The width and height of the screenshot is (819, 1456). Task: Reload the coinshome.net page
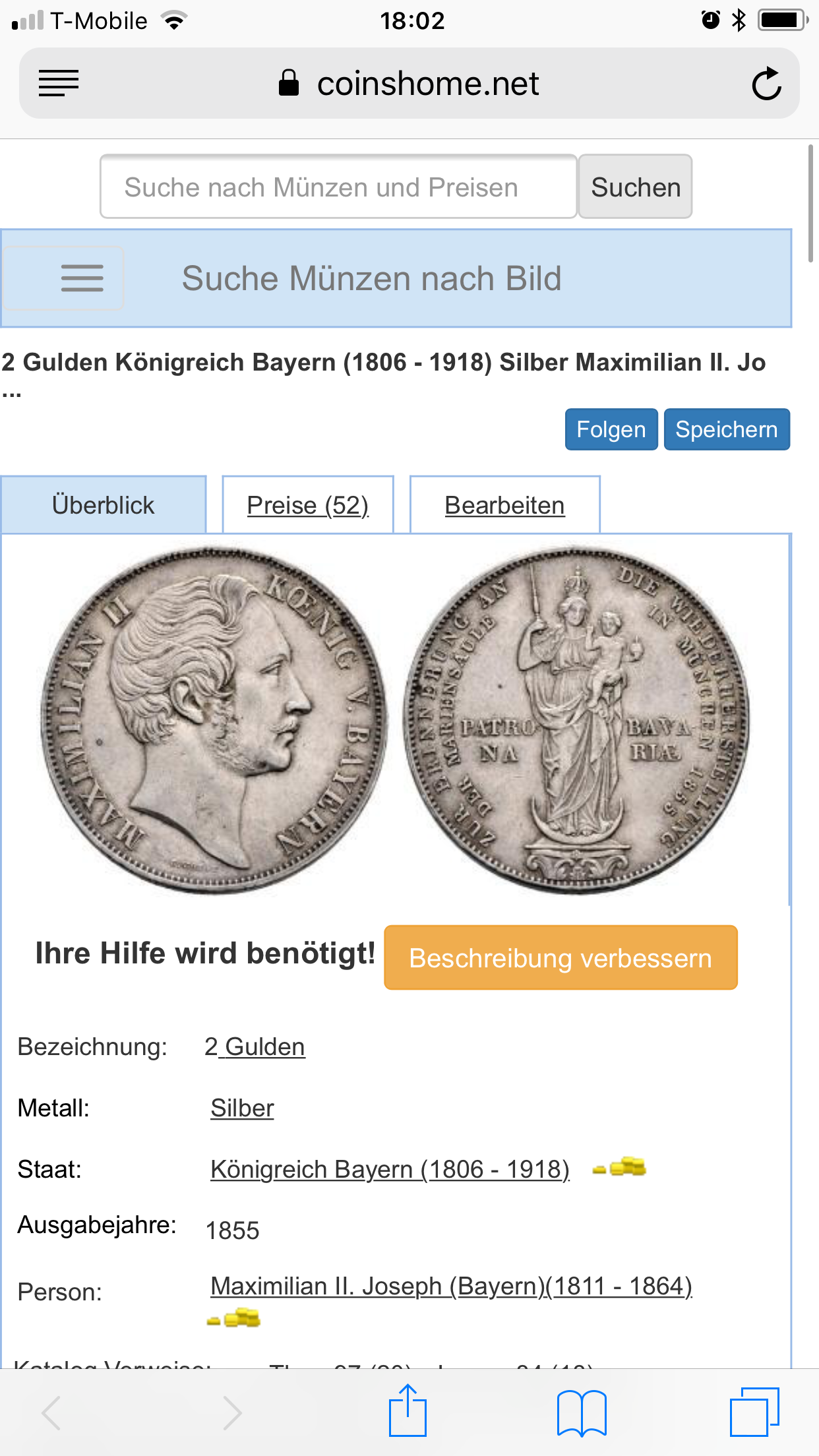click(x=766, y=84)
